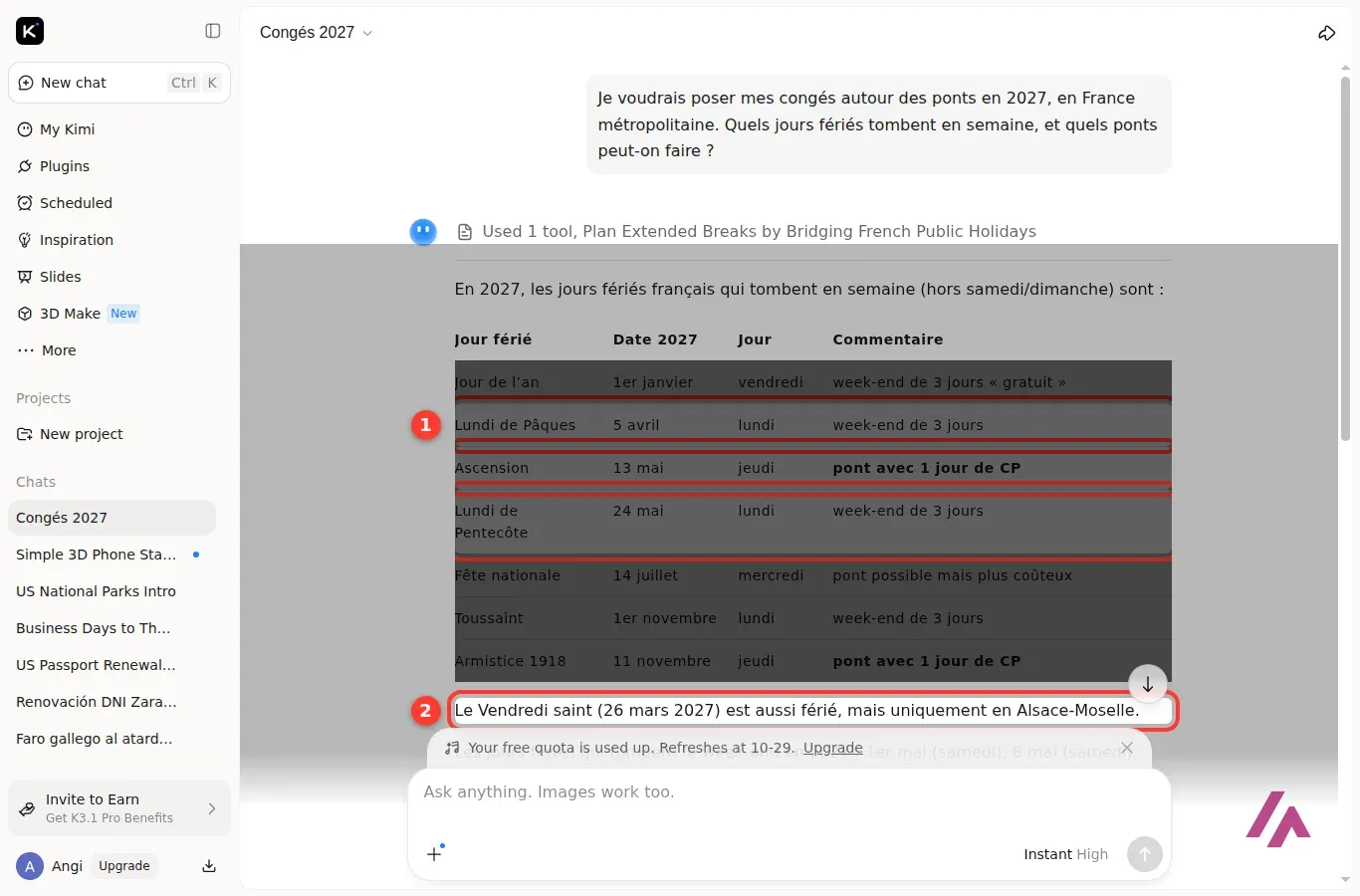
Task: Click the scroll-to-bottom arrow button
Action: tap(1148, 684)
